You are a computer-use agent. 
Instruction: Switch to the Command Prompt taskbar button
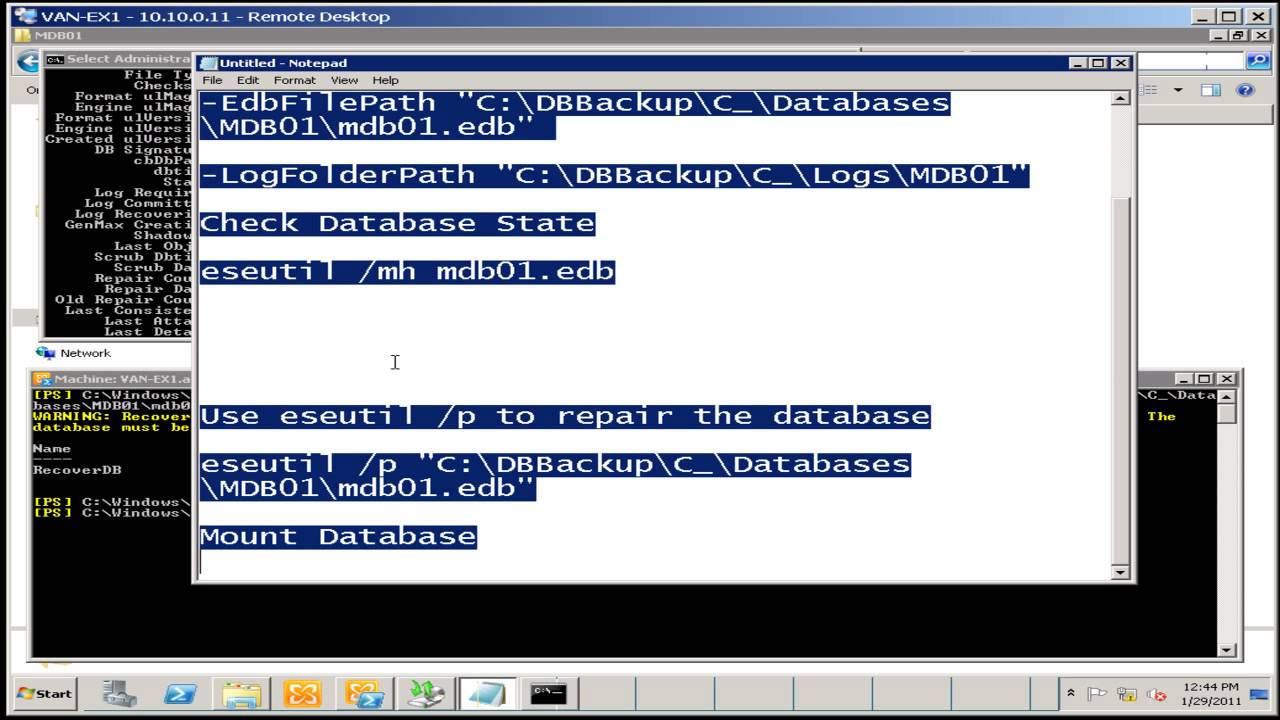(548, 693)
